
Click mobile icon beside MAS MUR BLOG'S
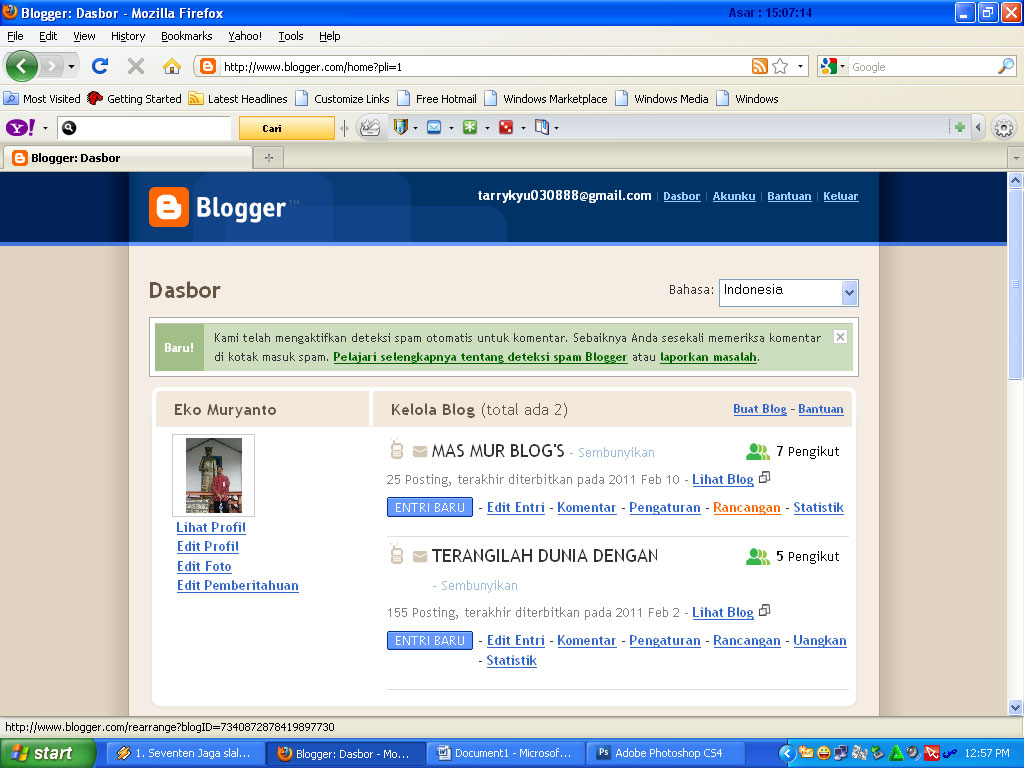coord(396,449)
